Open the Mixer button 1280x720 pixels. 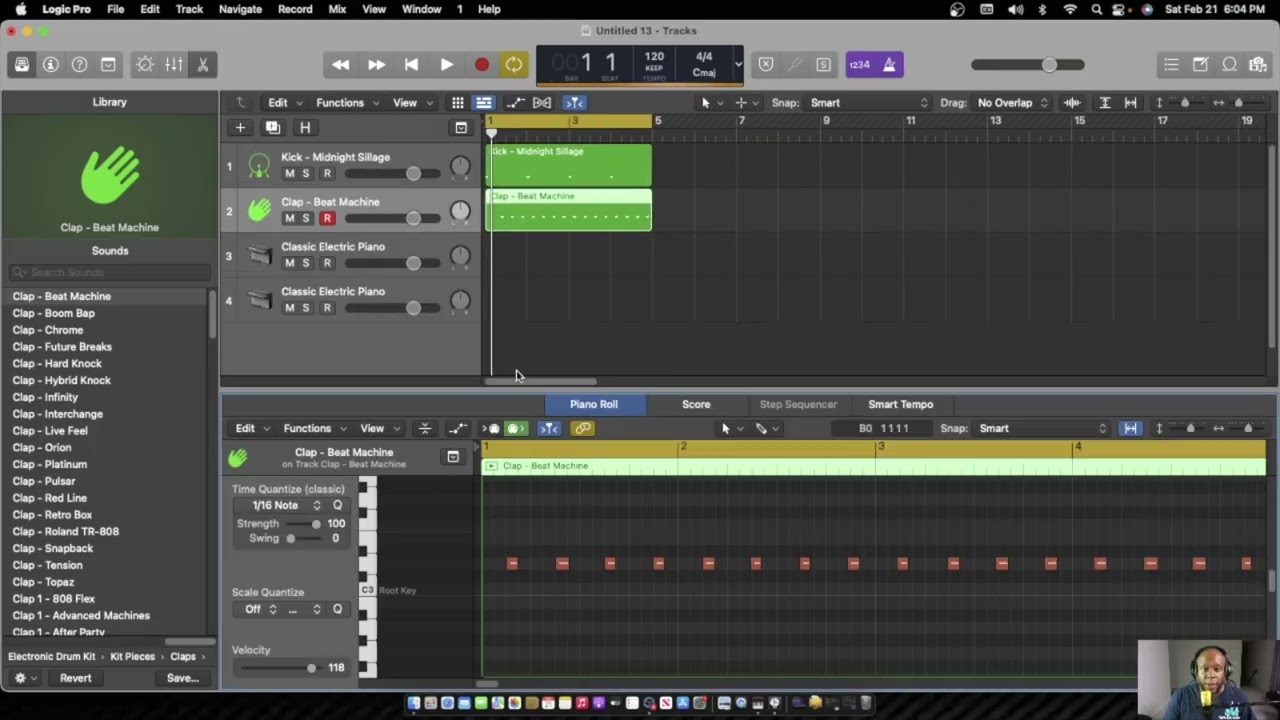pyautogui.click(x=174, y=65)
